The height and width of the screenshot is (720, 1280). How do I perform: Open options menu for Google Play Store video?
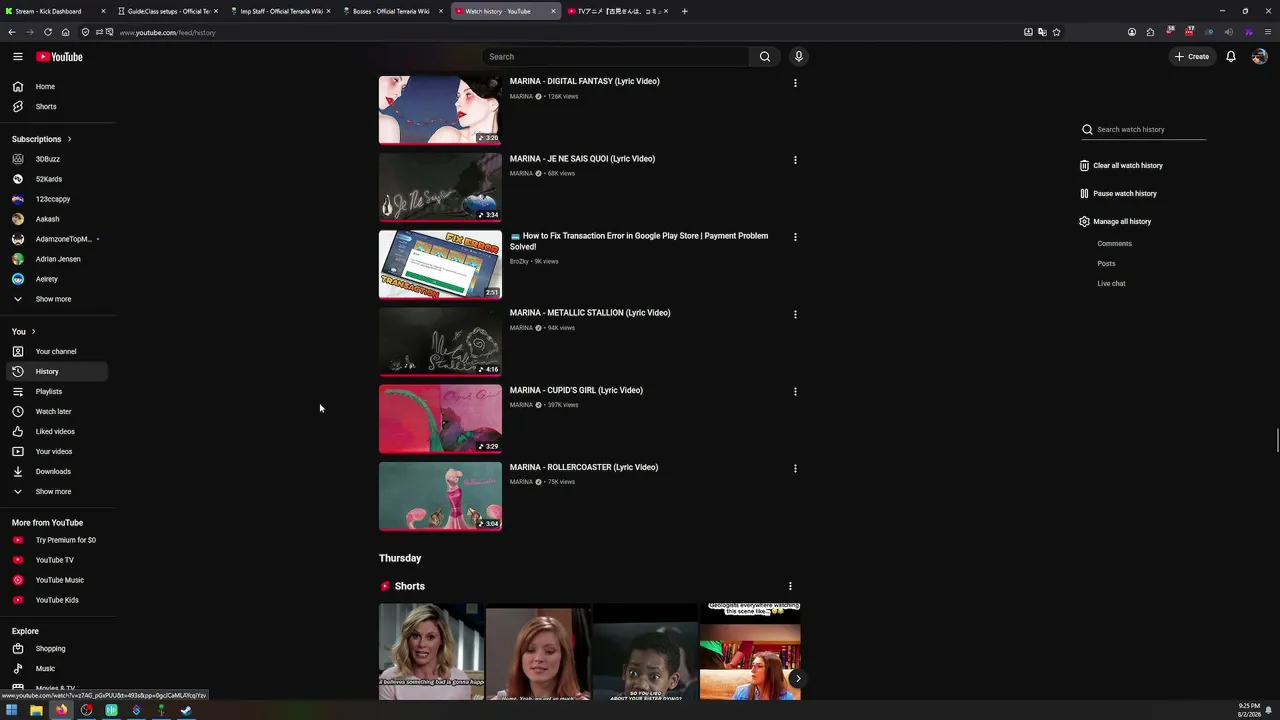(x=795, y=237)
